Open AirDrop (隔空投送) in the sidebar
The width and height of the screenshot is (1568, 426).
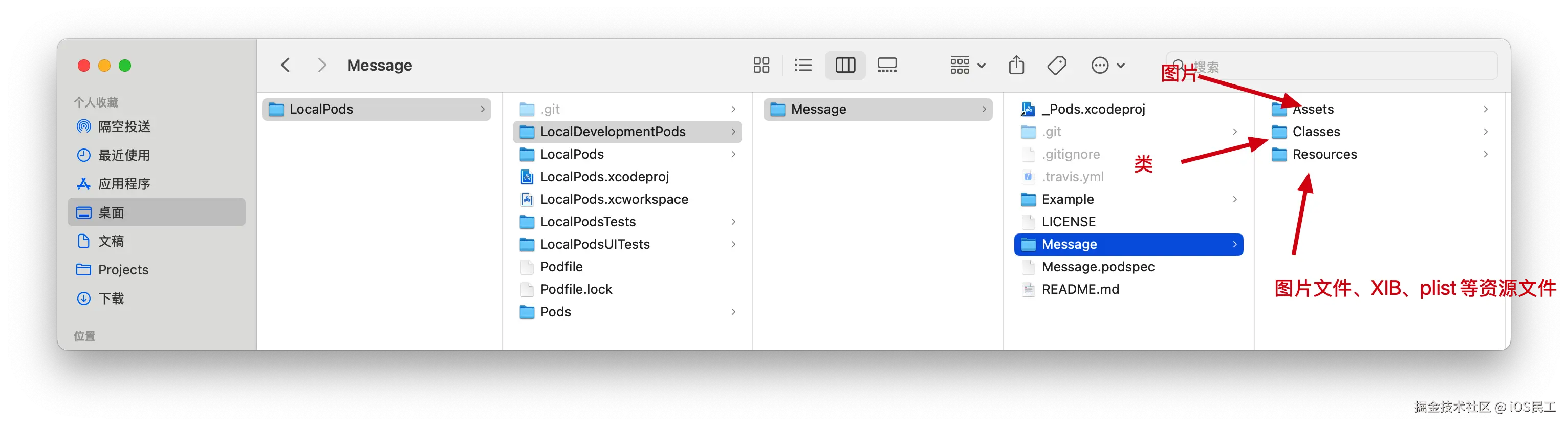[x=124, y=127]
